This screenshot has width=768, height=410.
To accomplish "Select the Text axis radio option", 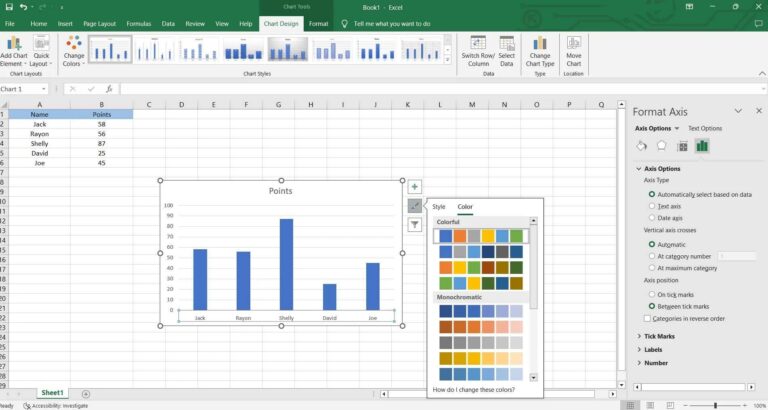I will pos(651,206).
